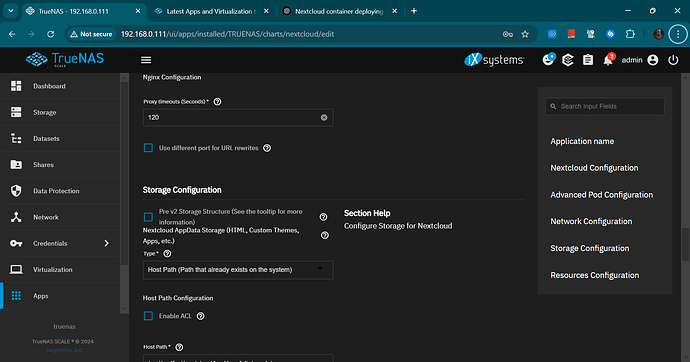This screenshot has height=362, width=690.
Task: Click the sidebar vertical scrollbar
Action: (124, 194)
